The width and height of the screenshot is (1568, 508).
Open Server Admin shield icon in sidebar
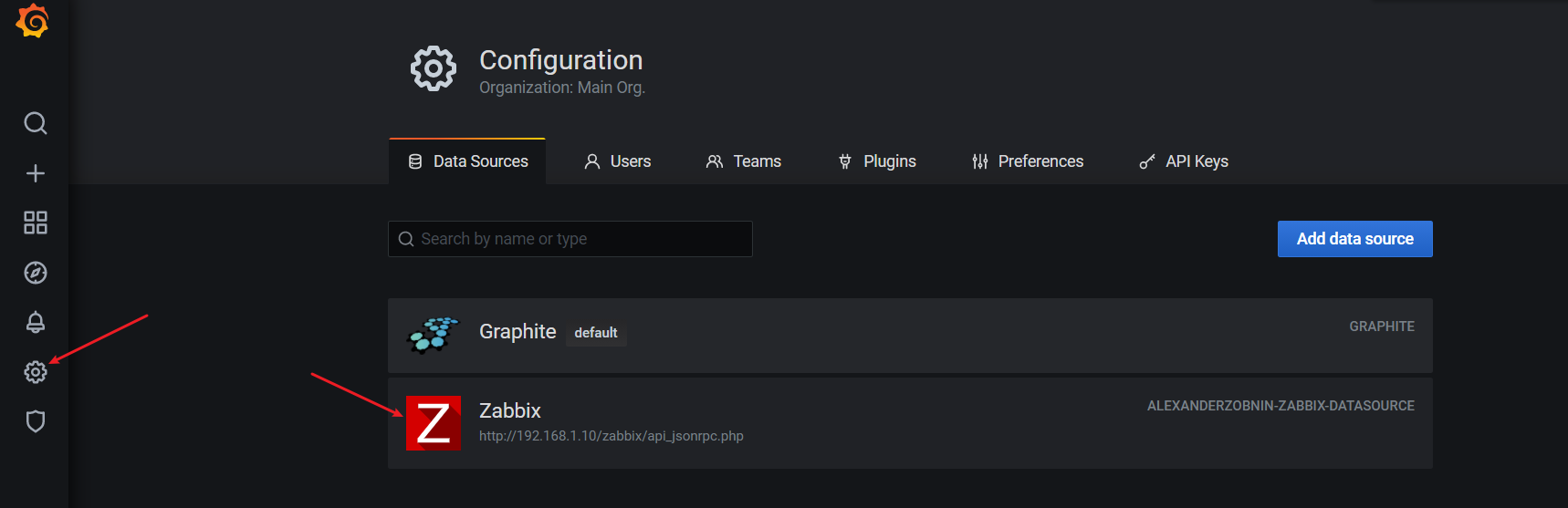coord(36,421)
